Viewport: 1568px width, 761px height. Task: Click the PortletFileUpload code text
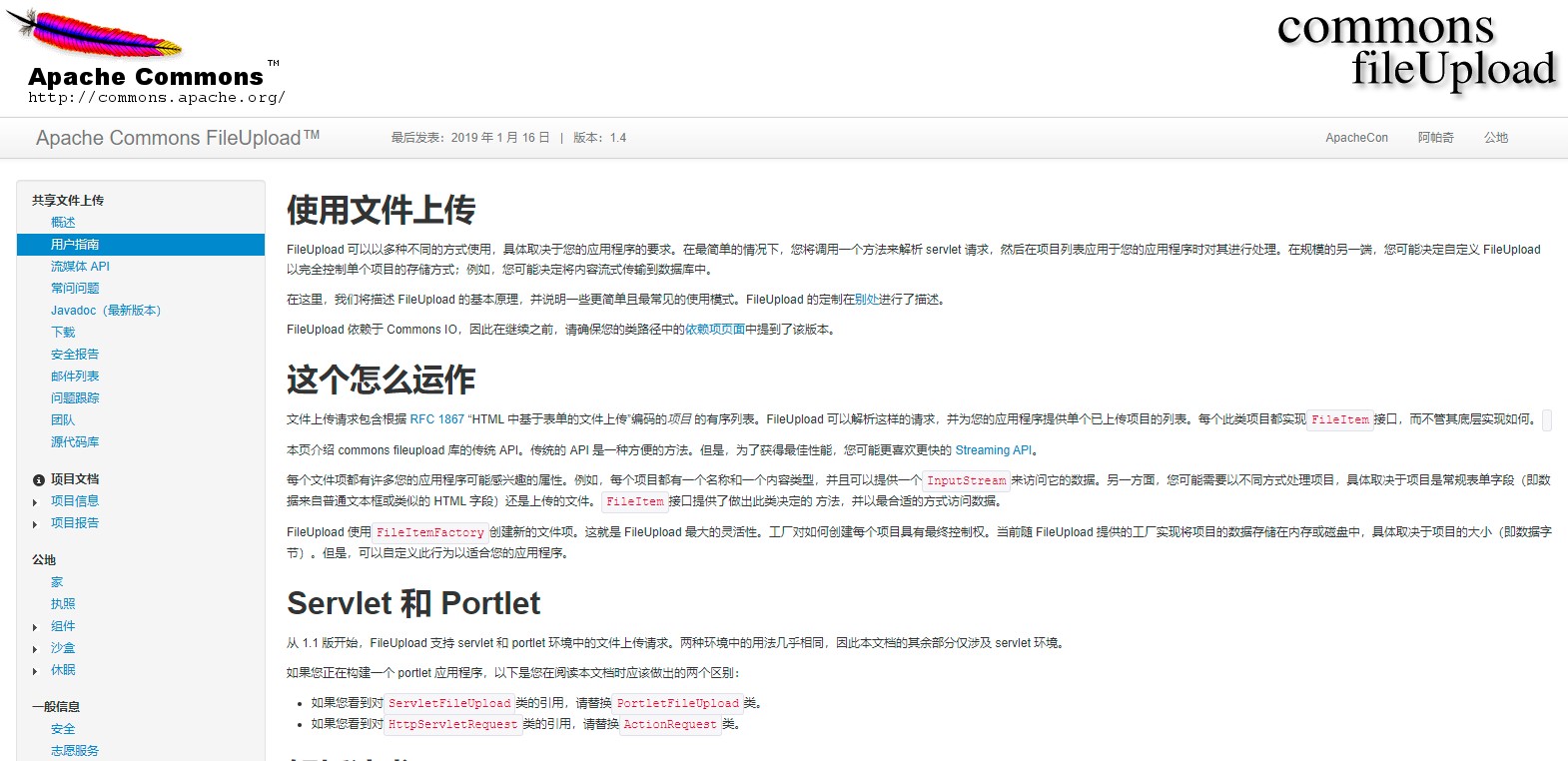(x=678, y=703)
